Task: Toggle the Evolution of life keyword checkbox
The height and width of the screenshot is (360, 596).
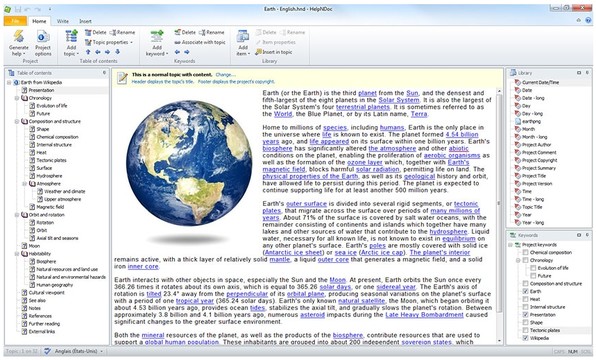Action: 533,268
